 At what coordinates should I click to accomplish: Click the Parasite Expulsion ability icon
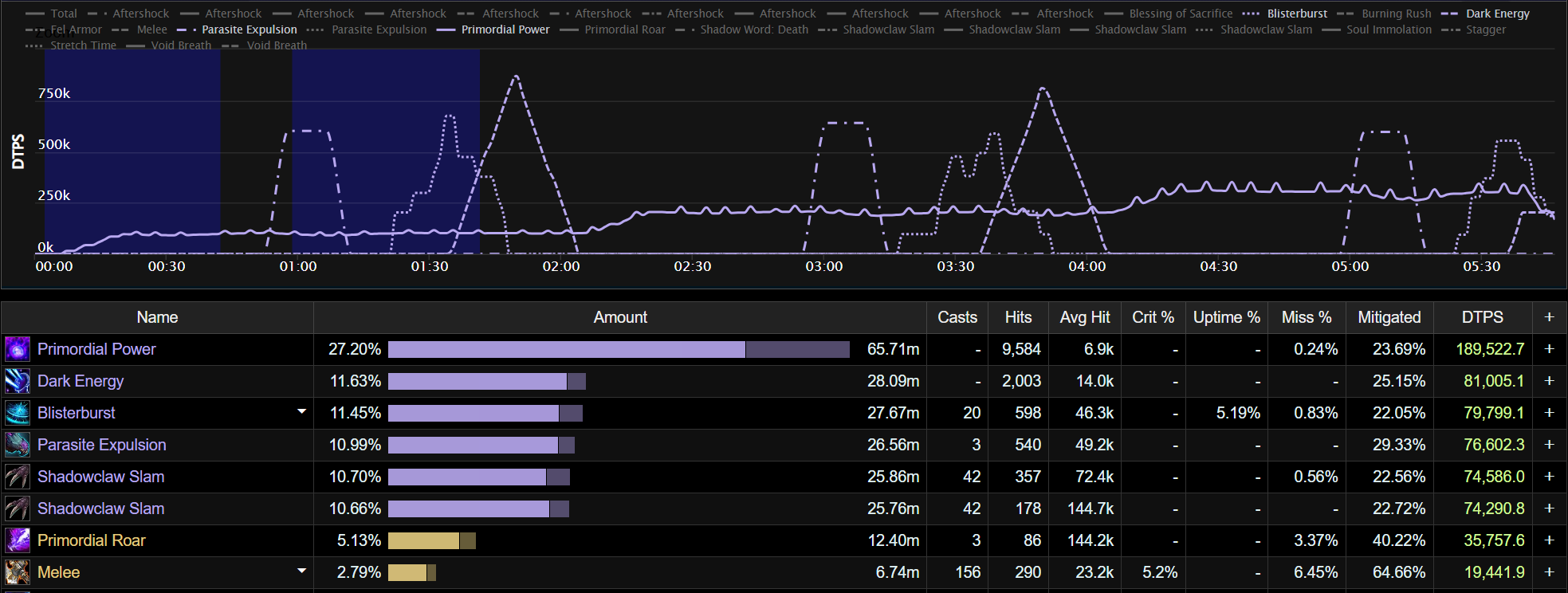pos(18,445)
